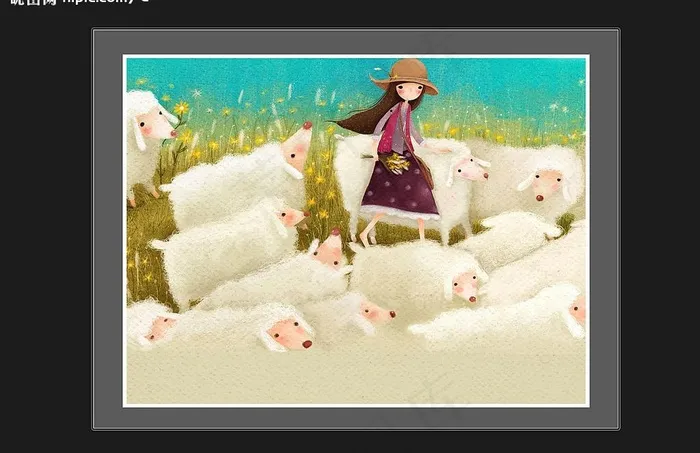Open the sheep illustration image preview
This screenshot has width=700, height=453.
coord(355,230)
